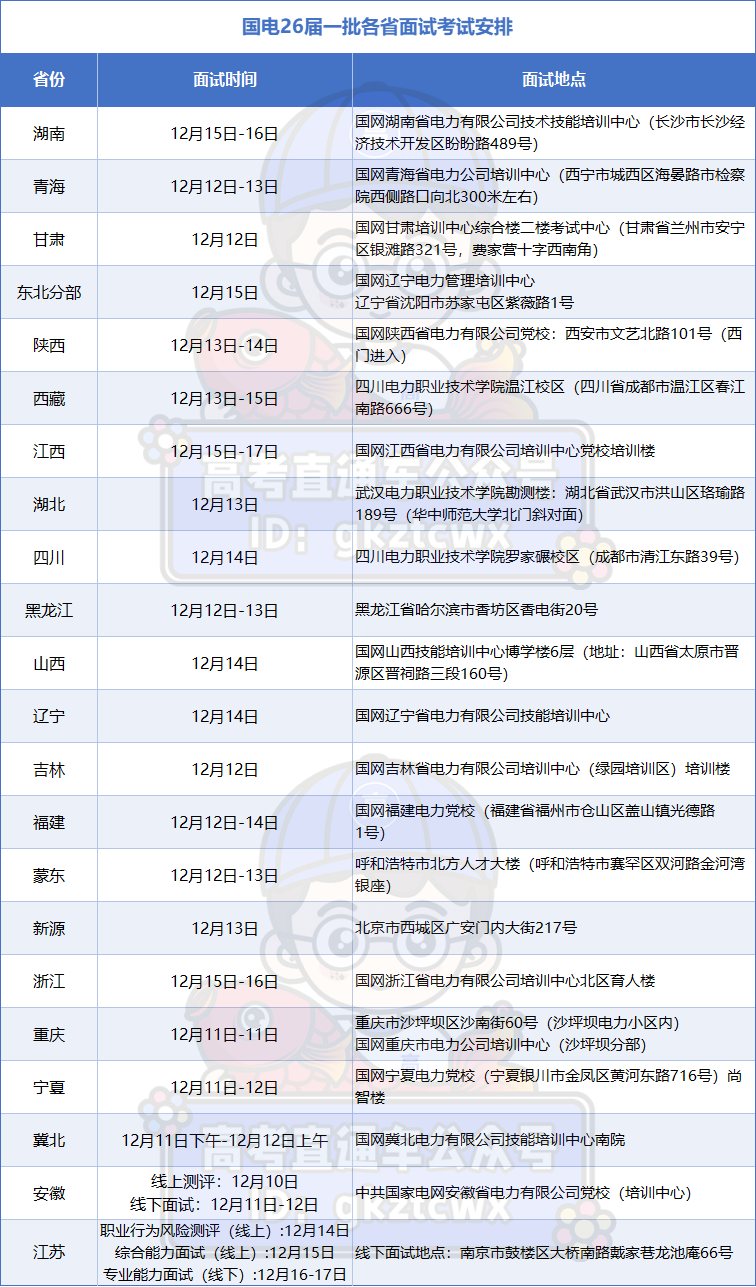Click the 国网辽宁省电力有限公司技能培训中心 cell

pyautogui.click(x=483, y=716)
